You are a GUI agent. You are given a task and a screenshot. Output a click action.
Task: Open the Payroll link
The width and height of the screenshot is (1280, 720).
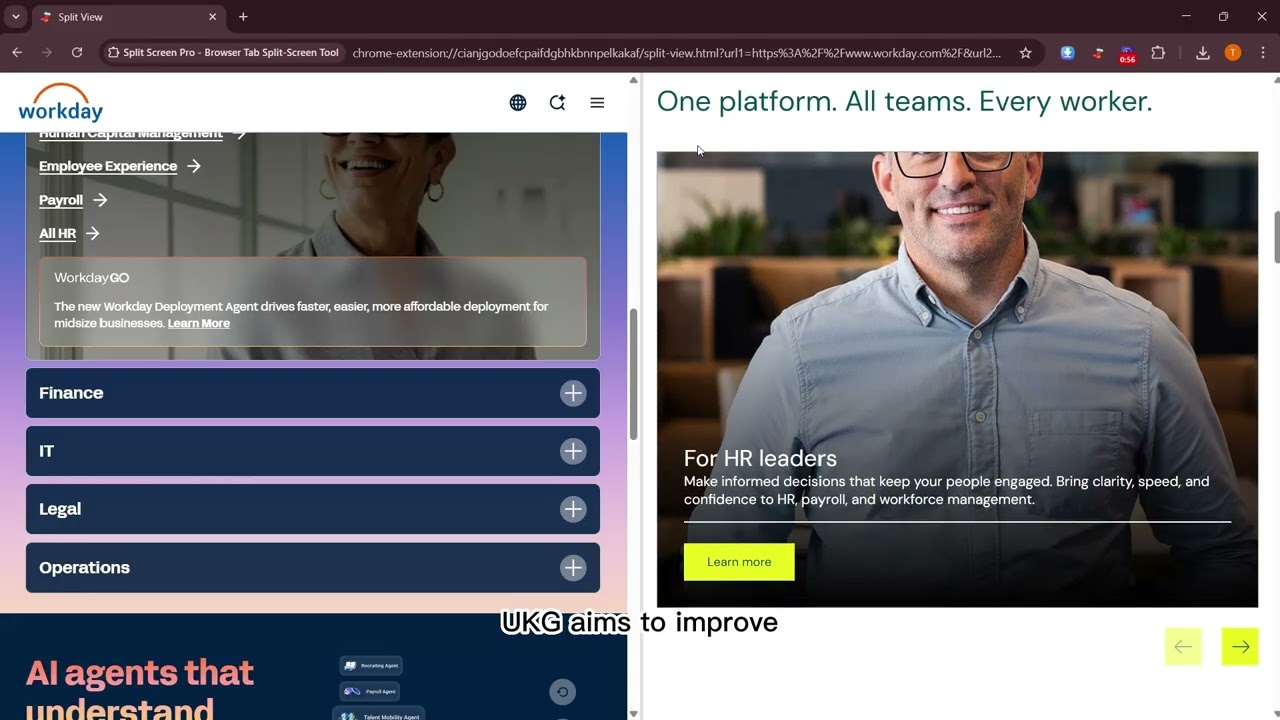(72, 200)
